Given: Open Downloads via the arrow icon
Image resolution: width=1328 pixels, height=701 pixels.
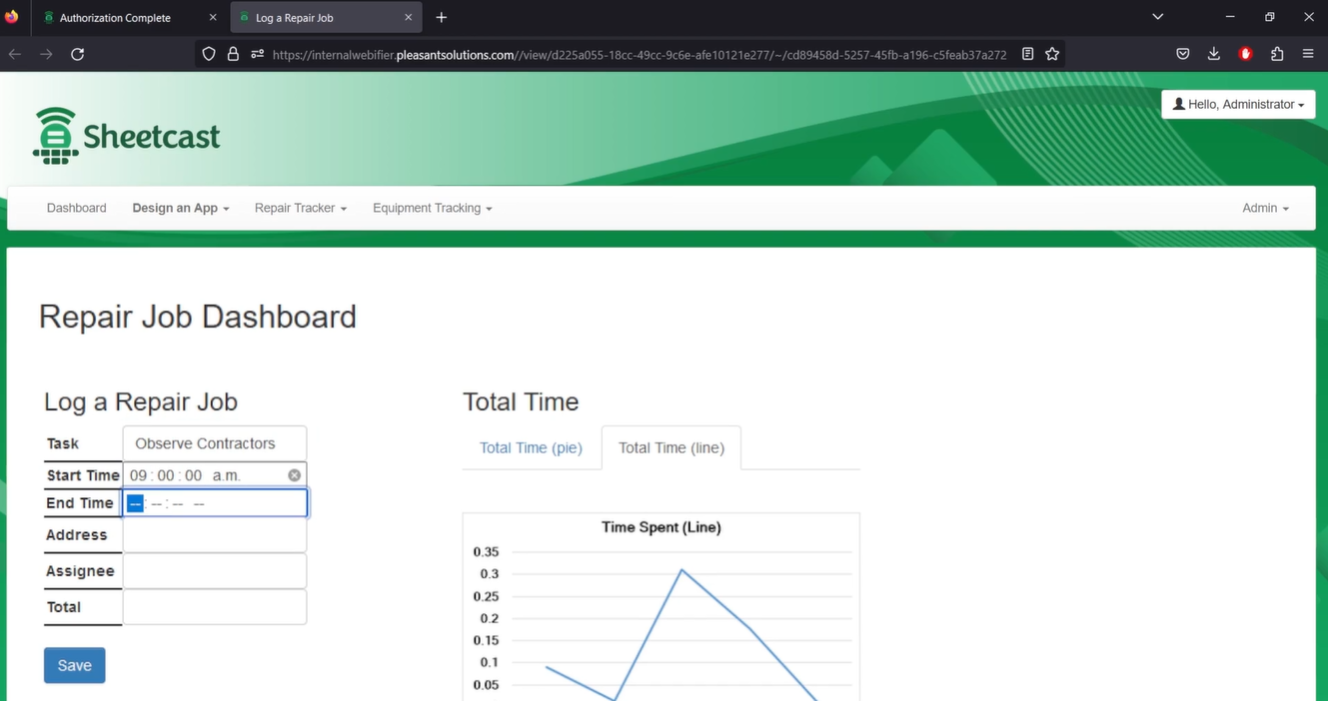Looking at the screenshot, I should click(1213, 54).
